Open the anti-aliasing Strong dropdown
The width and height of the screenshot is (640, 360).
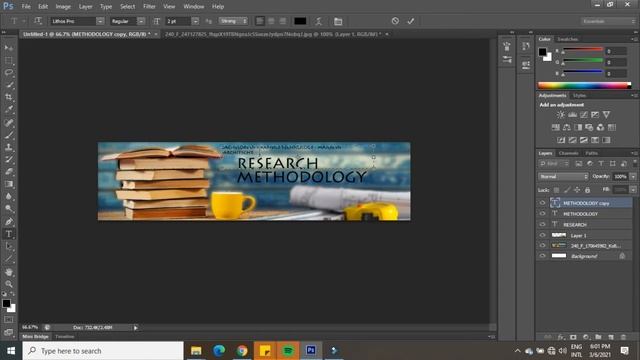point(233,21)
